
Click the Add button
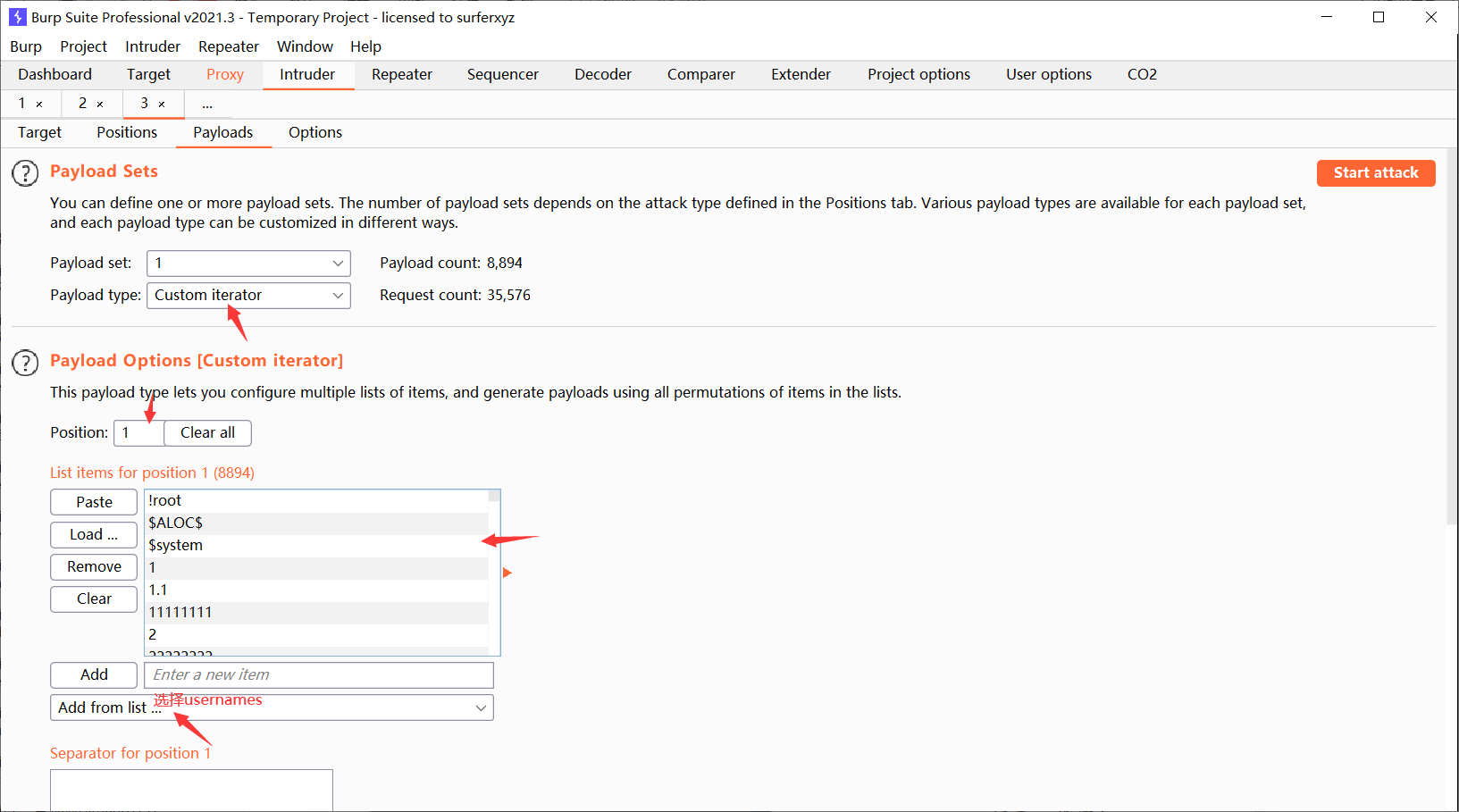point(94,674)
